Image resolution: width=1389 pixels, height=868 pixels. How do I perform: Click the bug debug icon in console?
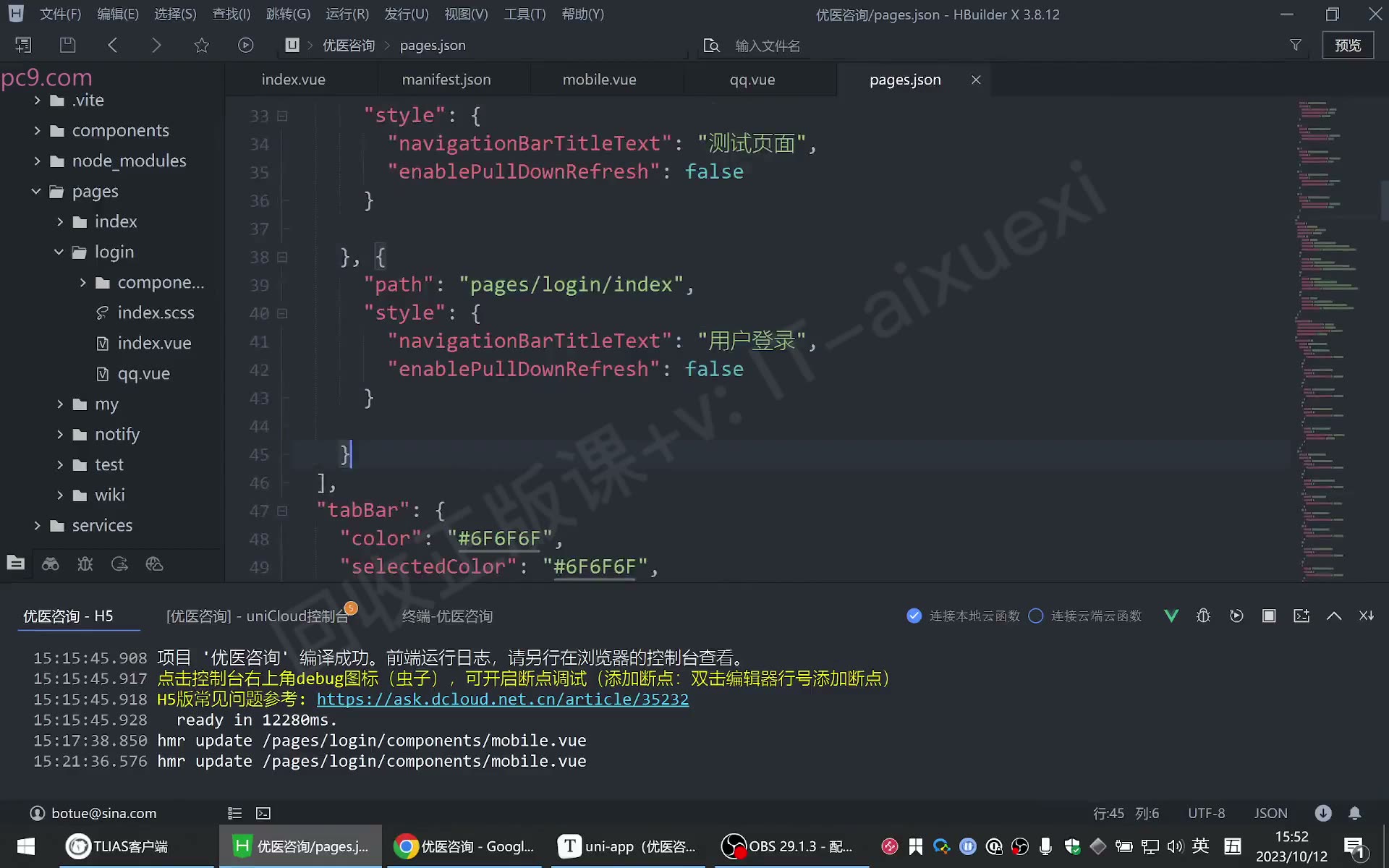click(1203, 616)
